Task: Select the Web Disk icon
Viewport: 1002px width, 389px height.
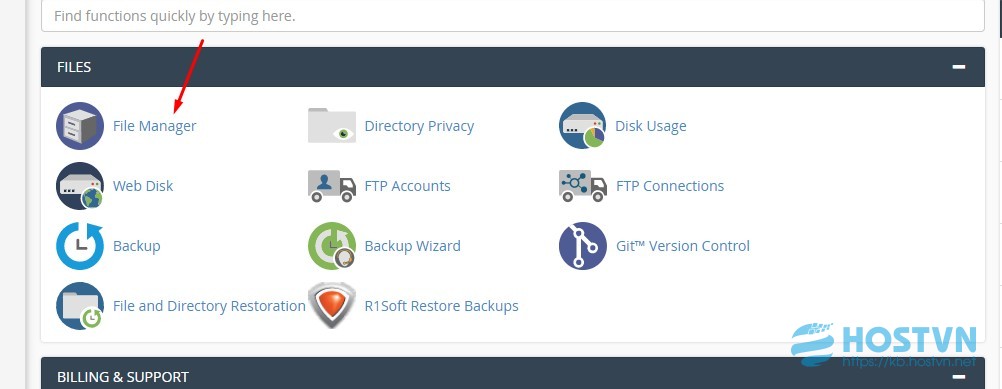Action: tap(80, 186)
